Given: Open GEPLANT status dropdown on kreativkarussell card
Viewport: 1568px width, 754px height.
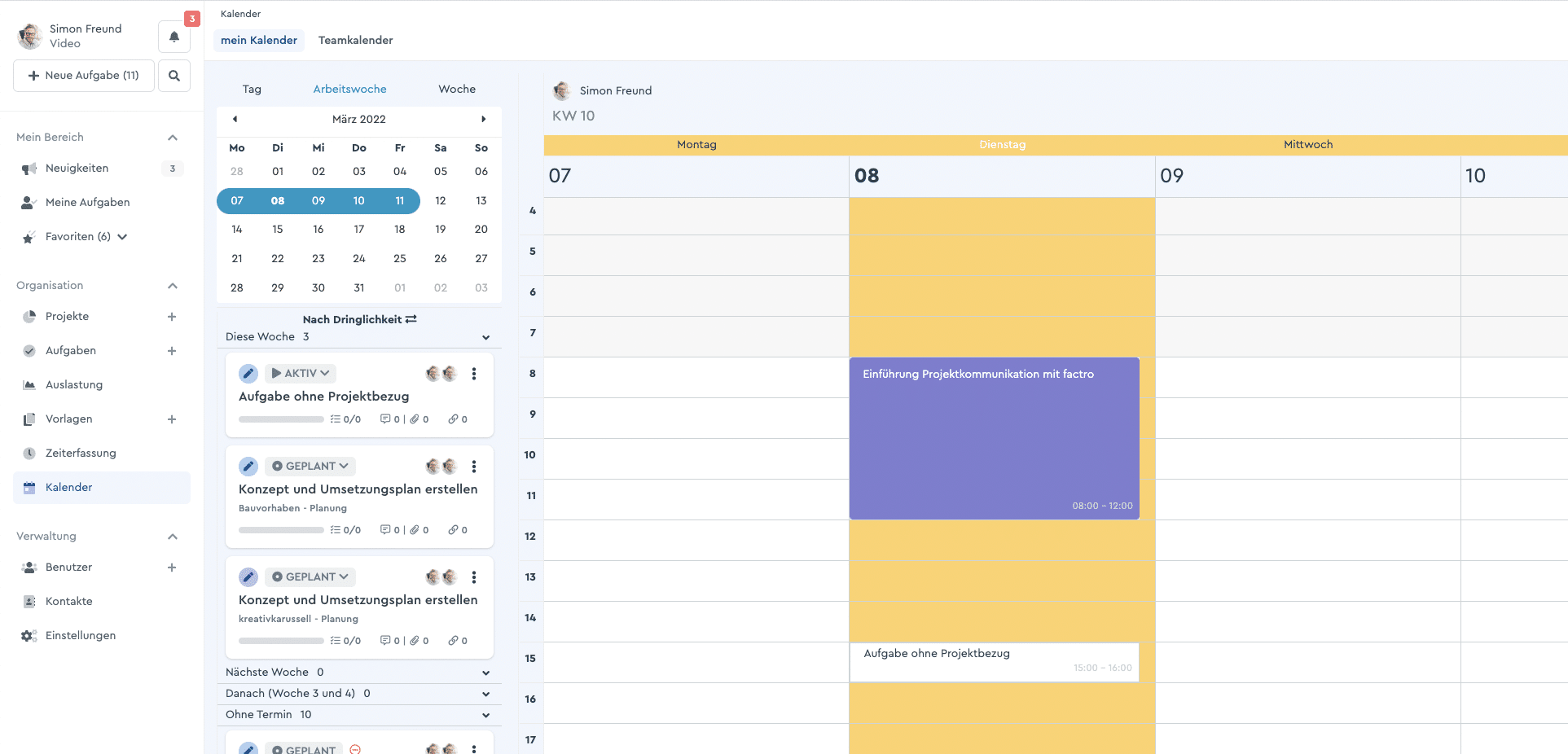Looking at the screenshot, I should click(x=310, y=576).
